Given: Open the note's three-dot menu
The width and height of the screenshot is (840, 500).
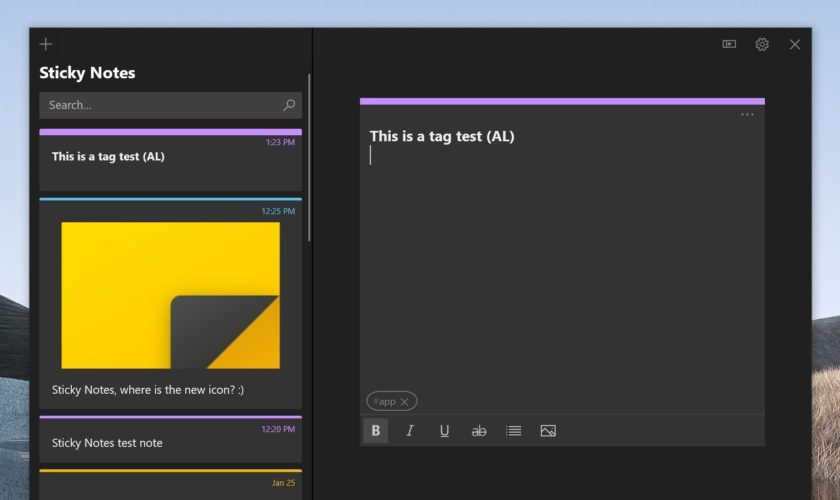Looking at the screenshot, I should (x=747, y=115).
